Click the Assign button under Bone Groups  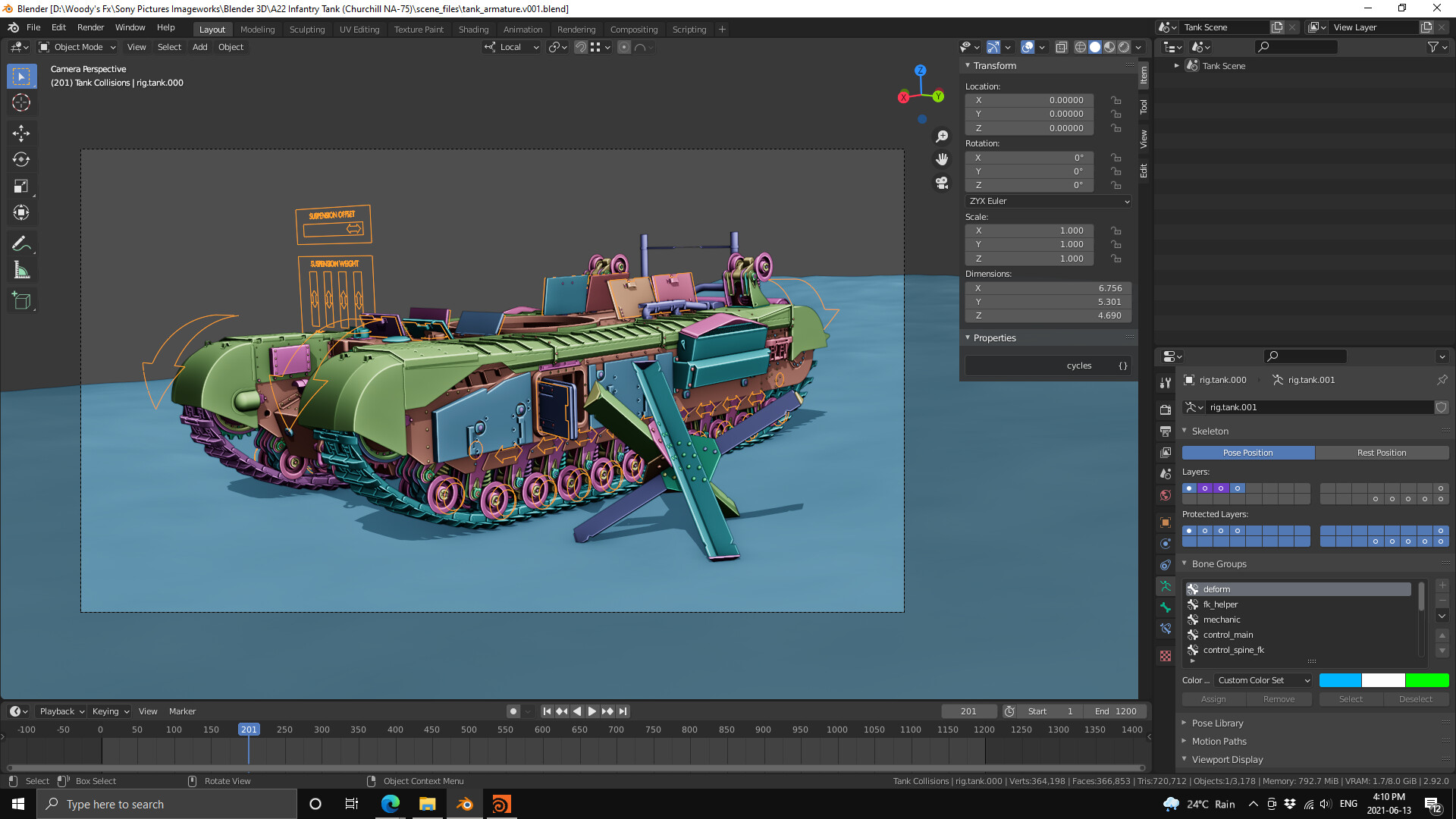[1213, 698]
